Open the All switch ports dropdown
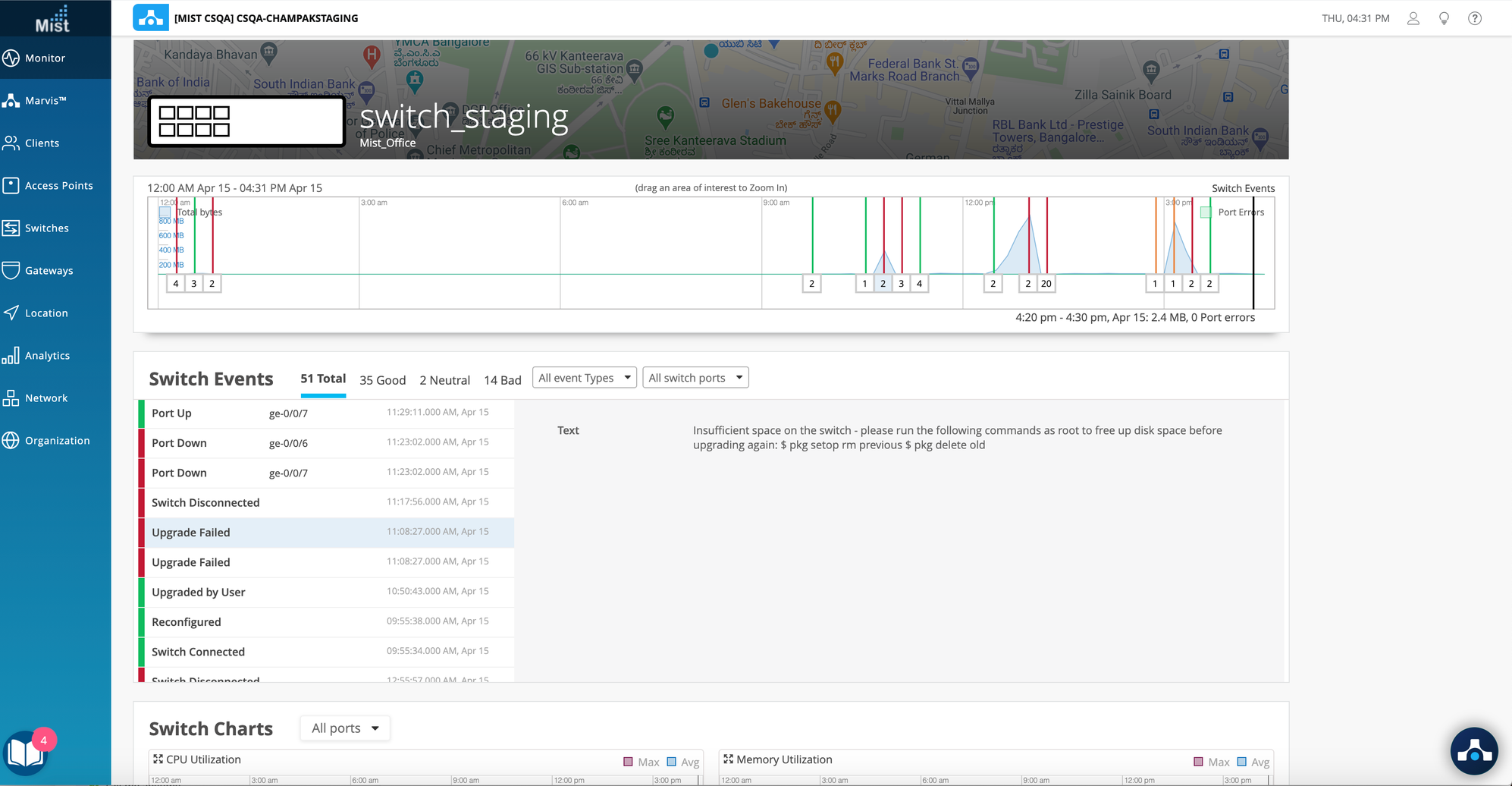The image size is (1512, 786). pyautogui.click(x=695, y=378)
